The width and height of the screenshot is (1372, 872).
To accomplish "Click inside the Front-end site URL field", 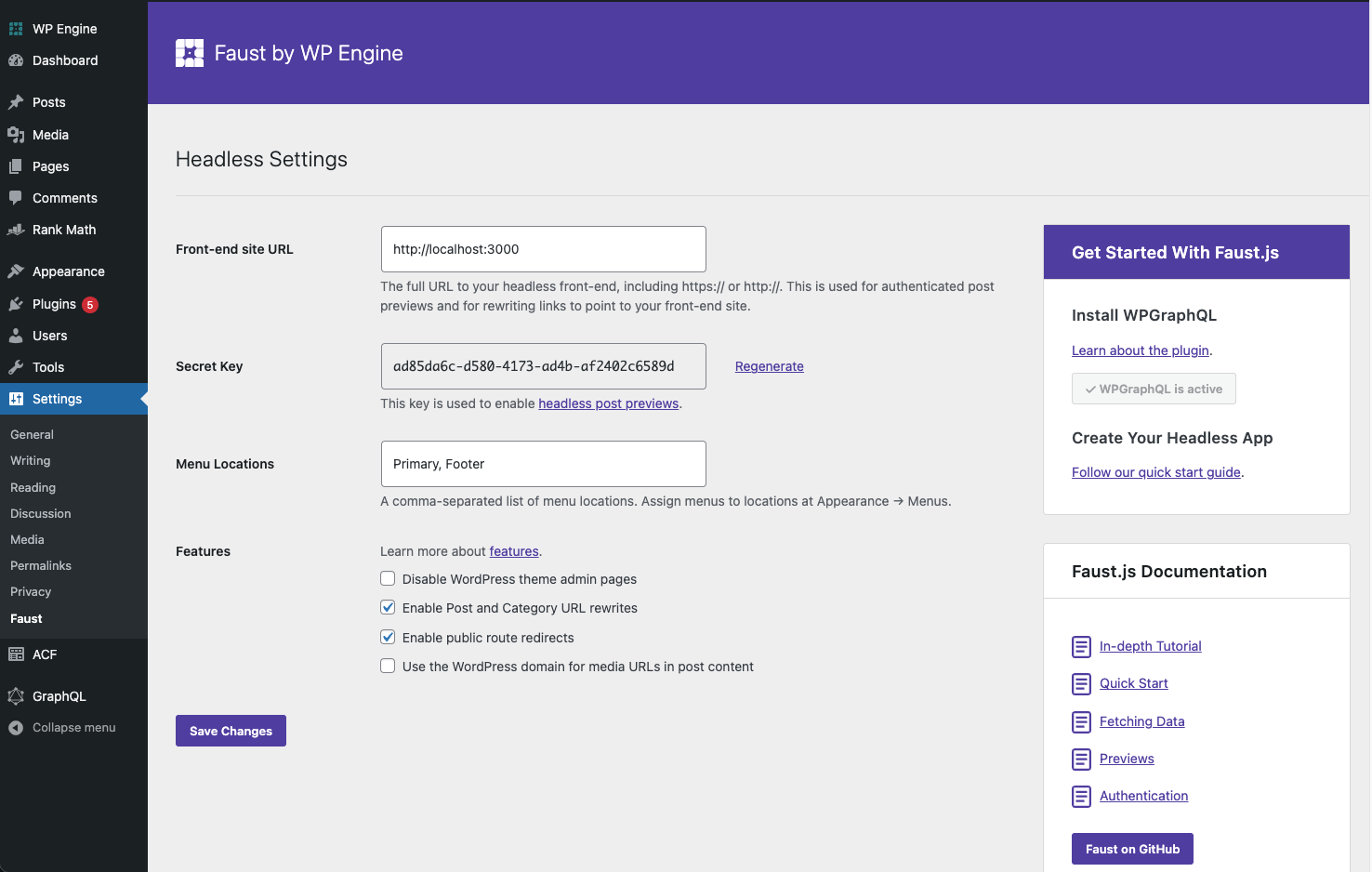I will pyautogui.click(x=543, y=249).
